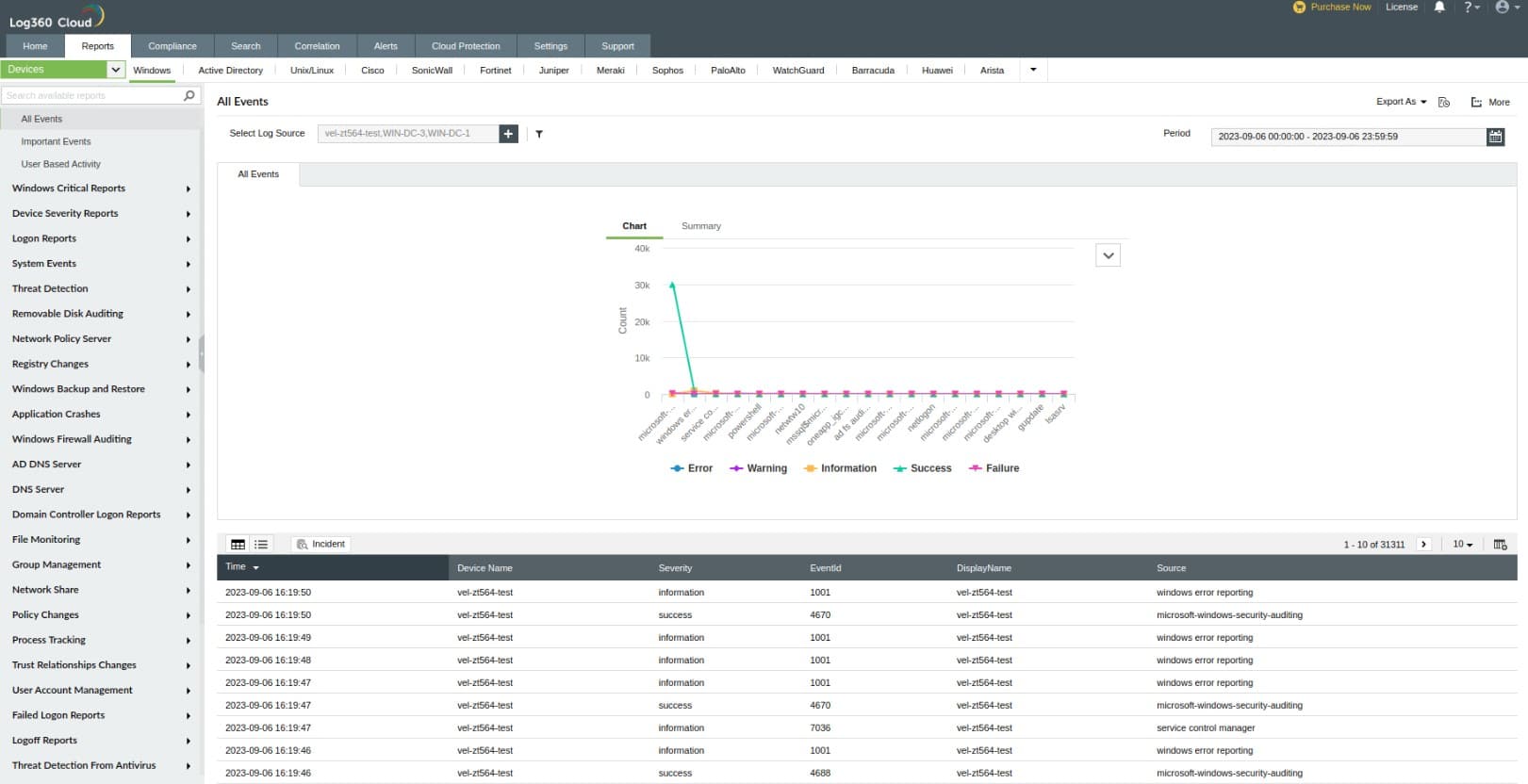Image resolution: width=1528 pixels, height=784 pixels.
Task: Expand Logon Reports category
Action: 101,238
